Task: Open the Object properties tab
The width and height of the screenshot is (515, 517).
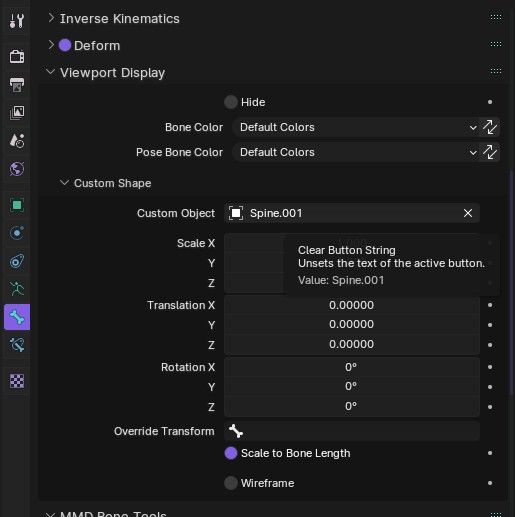Action: pyautogui.click(x=17, y=205)
